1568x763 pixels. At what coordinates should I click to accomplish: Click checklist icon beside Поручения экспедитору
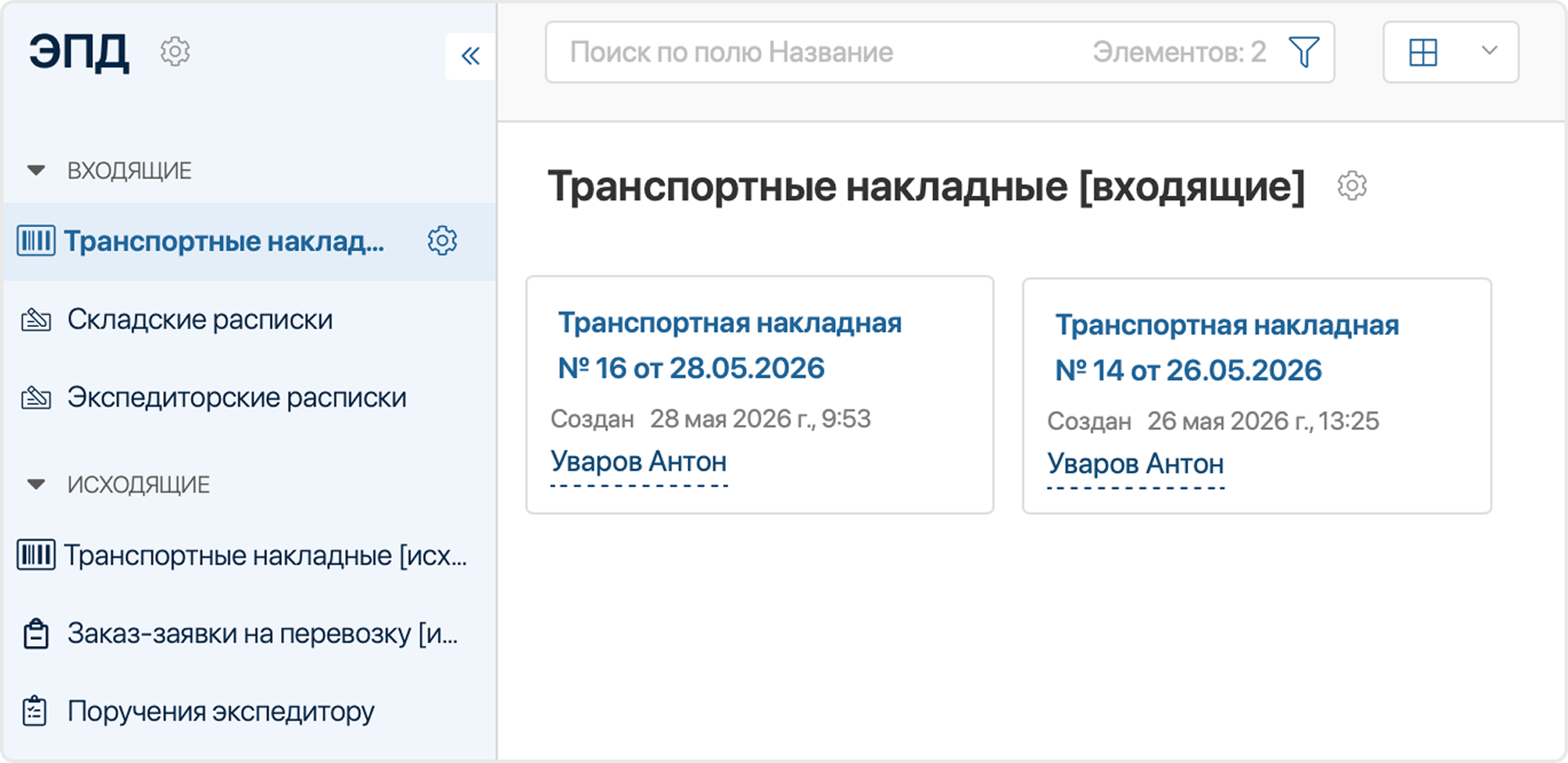tap(35, 712)
